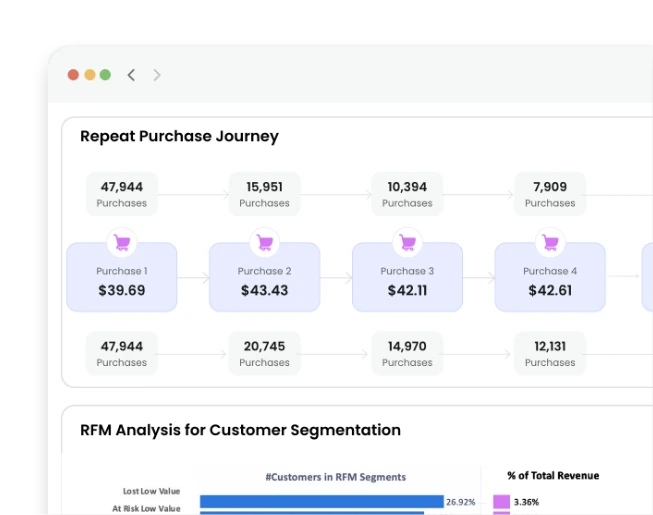Click RFM Analysis for Customer Segmentation heading
The width and height of the screenshot is (653, 515).
[x=240, y=430]
